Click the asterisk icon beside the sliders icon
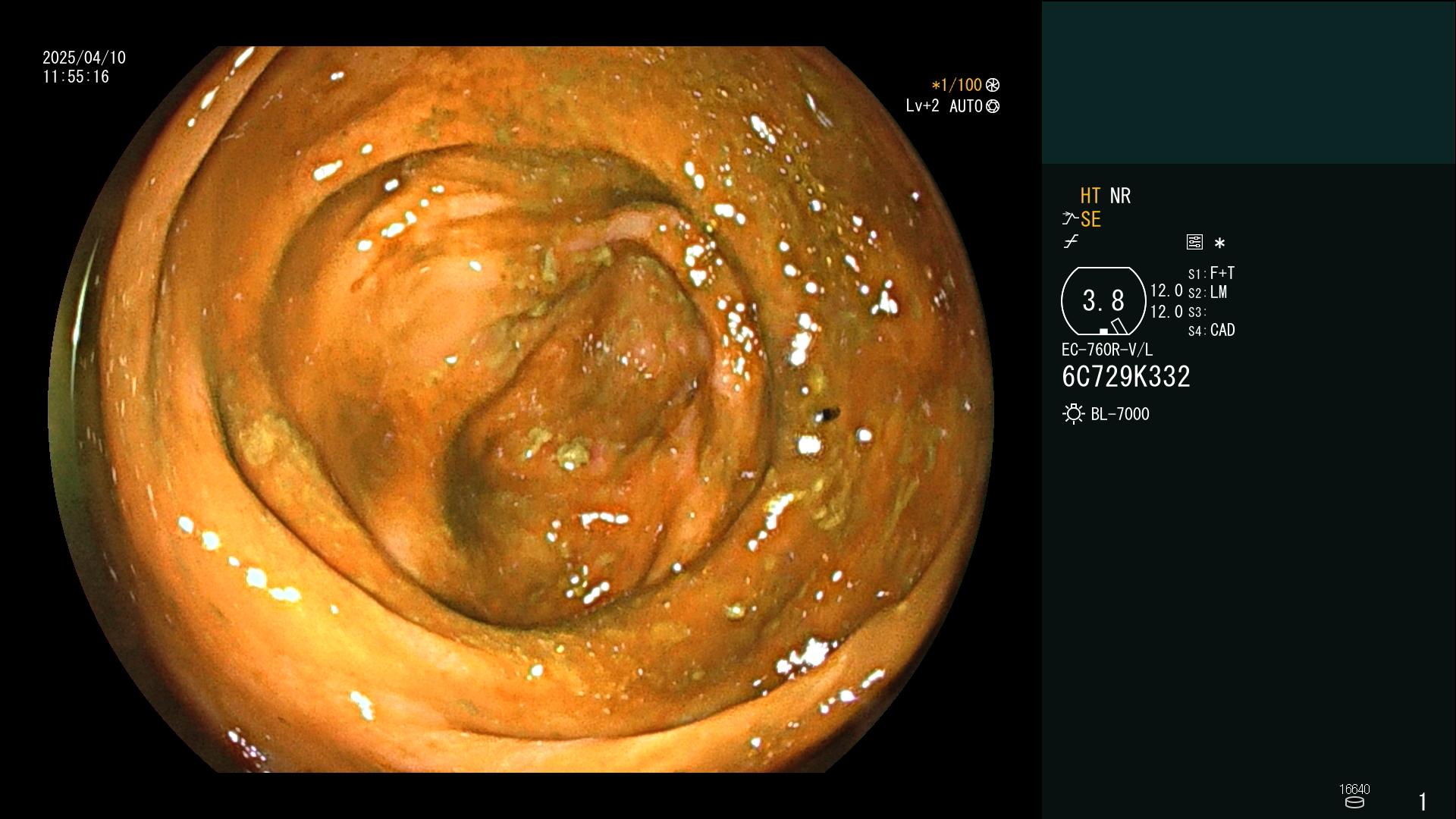1456x819 pixels. click(x=1219, y=243)
